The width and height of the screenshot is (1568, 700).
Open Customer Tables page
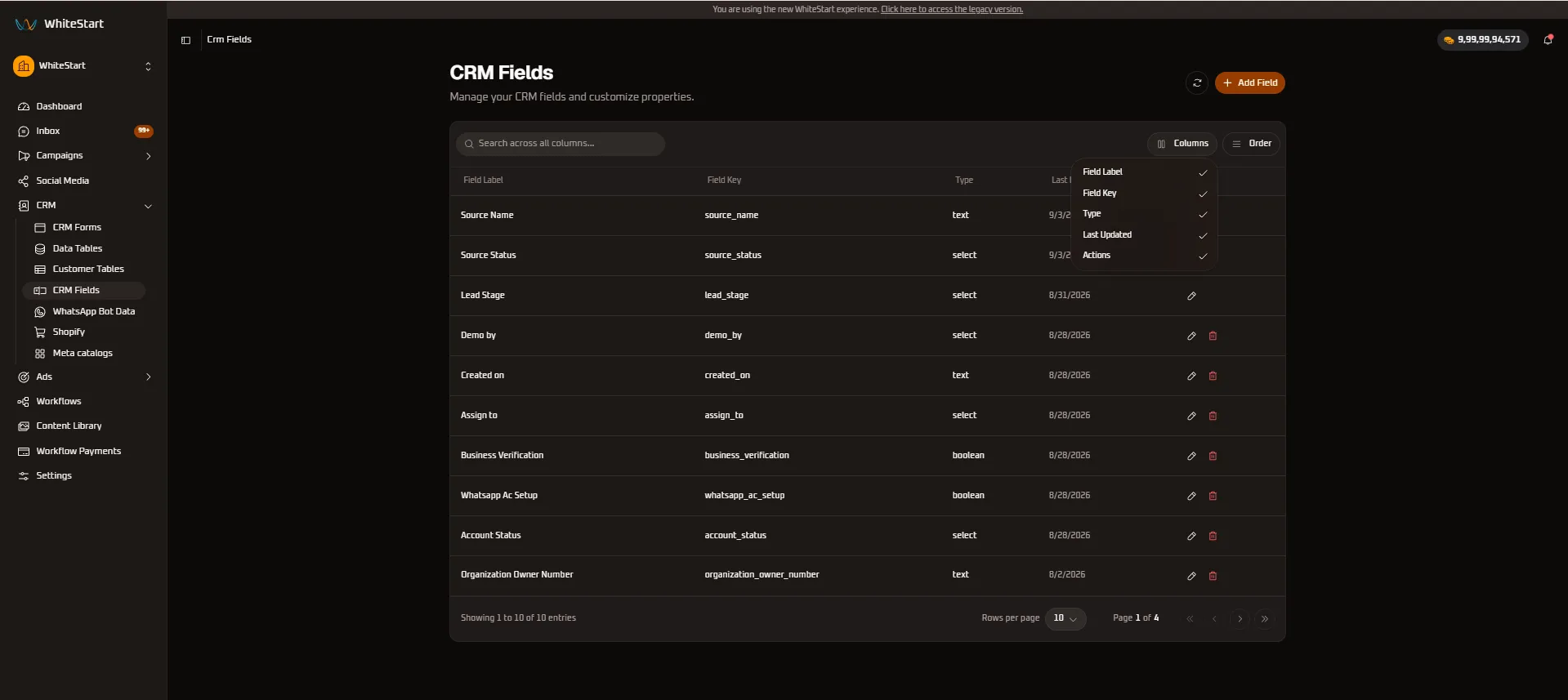[84, 269]
